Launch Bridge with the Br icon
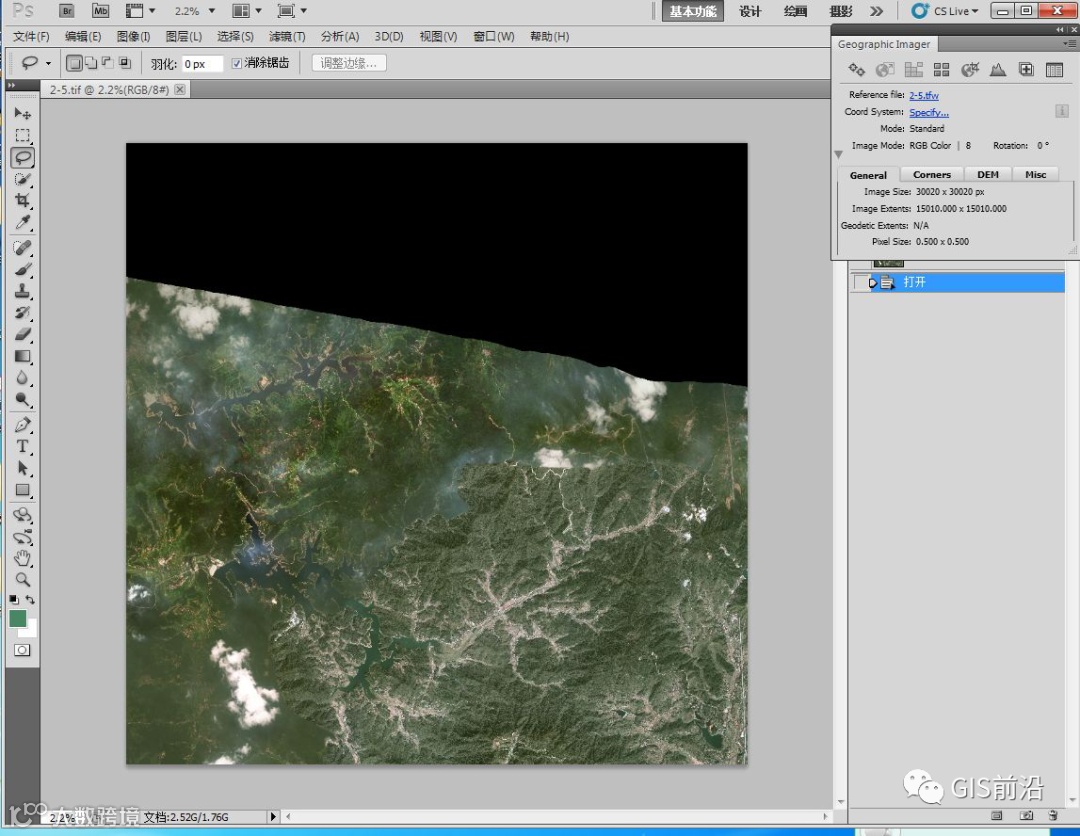The image size is (1080, 836). coord(67,11)
